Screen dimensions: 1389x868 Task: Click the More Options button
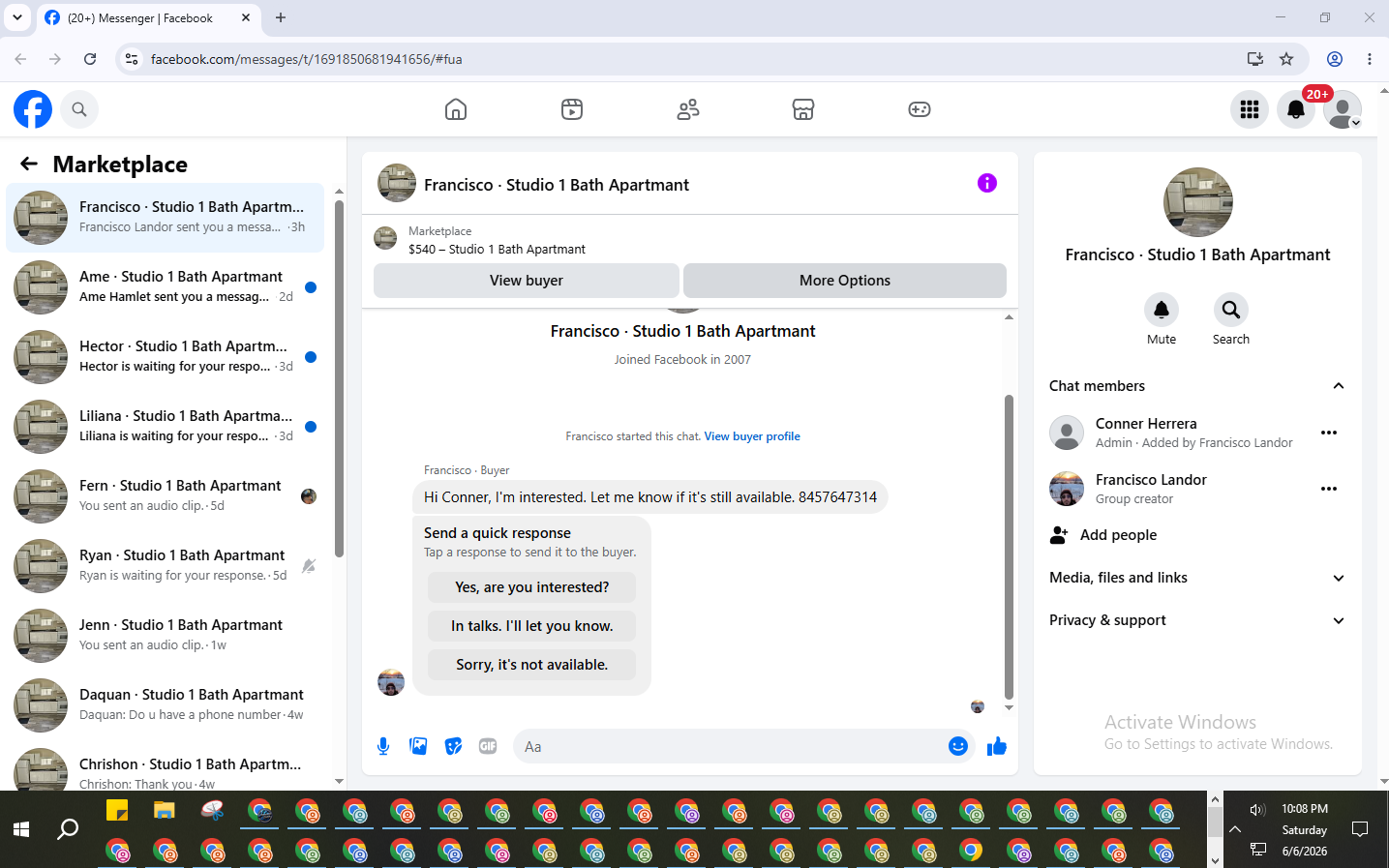(845, 281)
